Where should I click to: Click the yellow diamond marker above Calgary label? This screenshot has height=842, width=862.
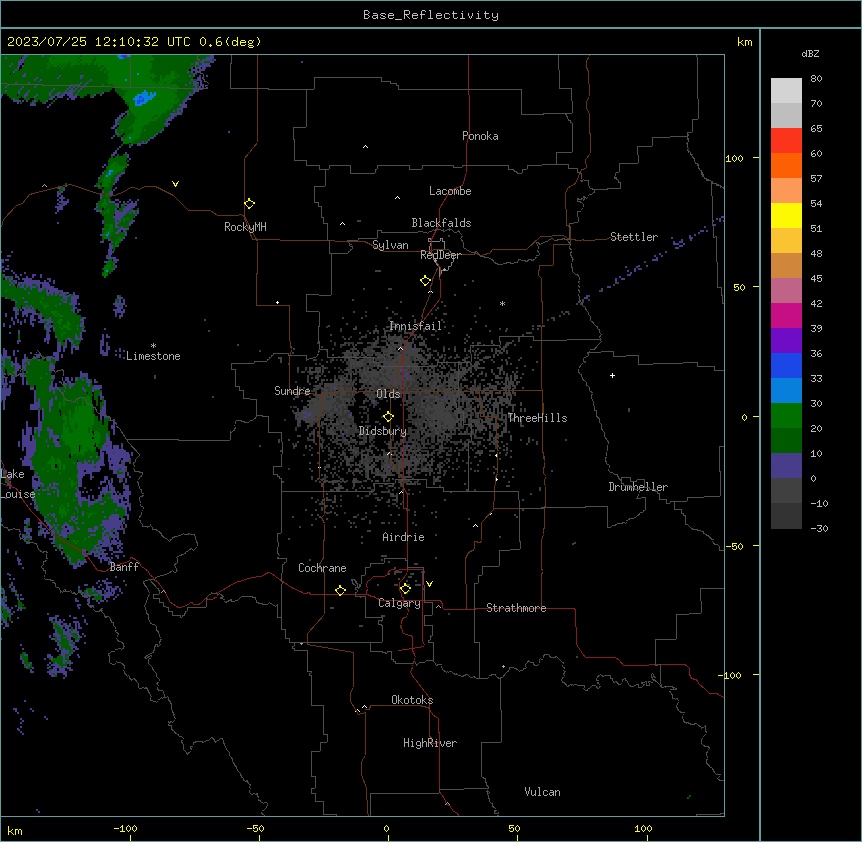405,589
